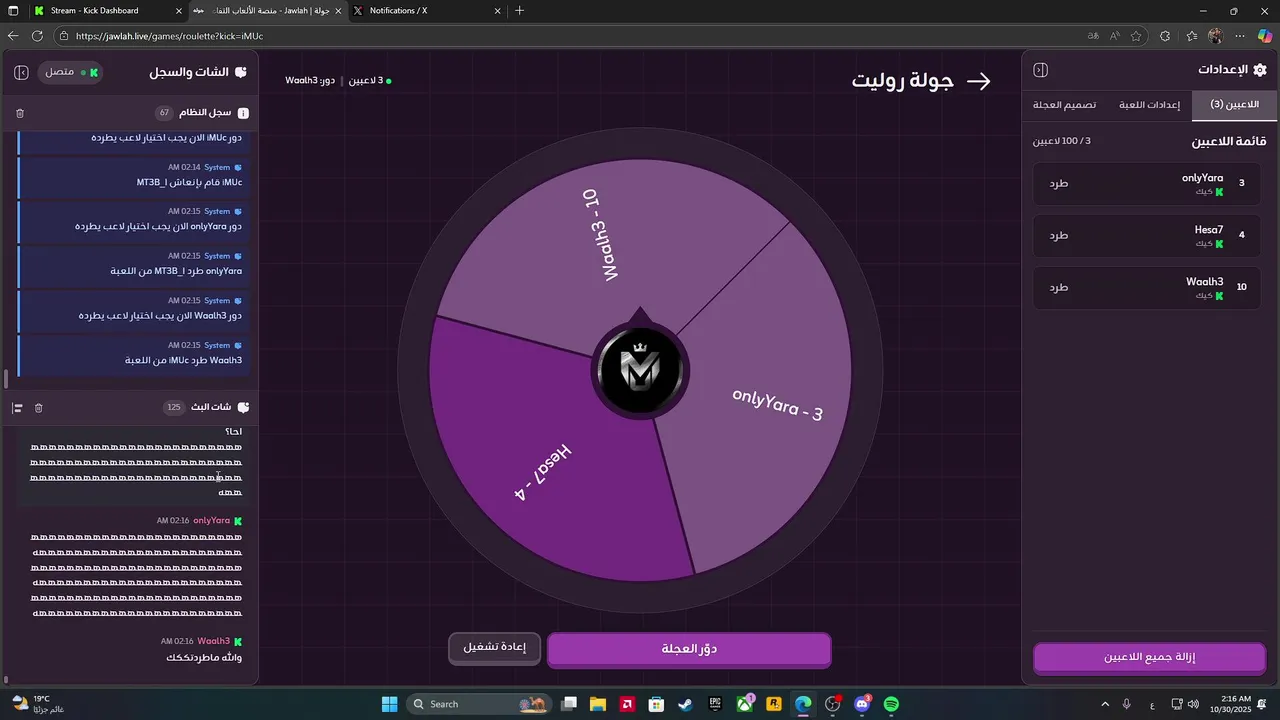Click the chat bubbles icon beside الشات والسجل
Screen dimensions: 1280x720
(x=241, y=73)
